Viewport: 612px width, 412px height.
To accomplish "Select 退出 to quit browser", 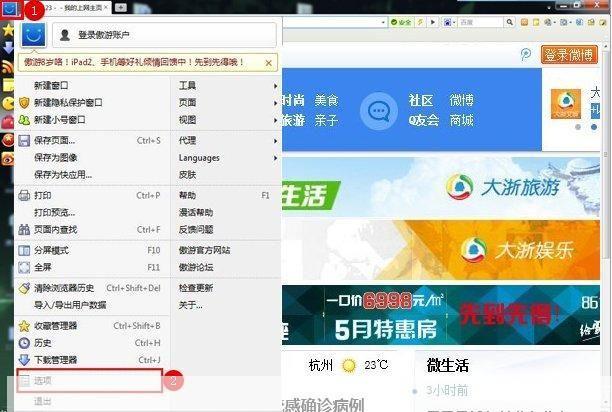I will pyautogui.click(x=43, y=401).
